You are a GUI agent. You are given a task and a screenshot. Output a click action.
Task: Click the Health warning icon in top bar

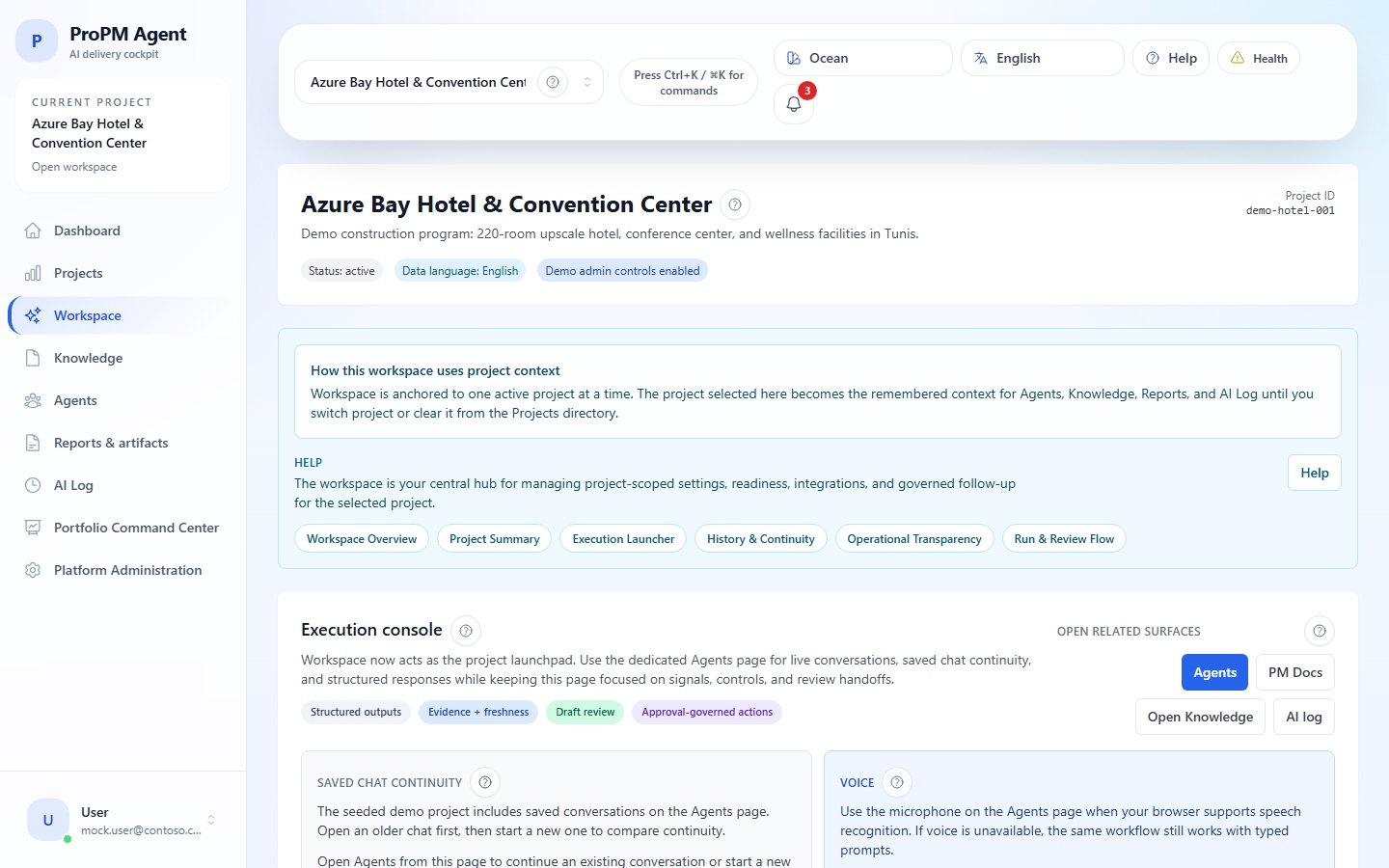(1239, 58)
